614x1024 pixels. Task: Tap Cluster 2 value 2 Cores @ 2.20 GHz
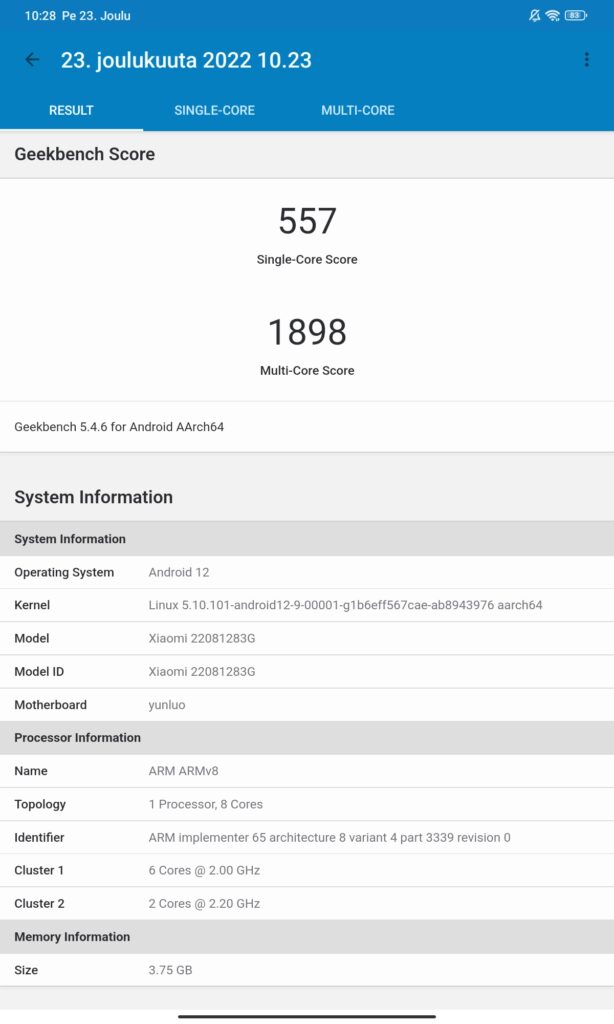(204, 904)
